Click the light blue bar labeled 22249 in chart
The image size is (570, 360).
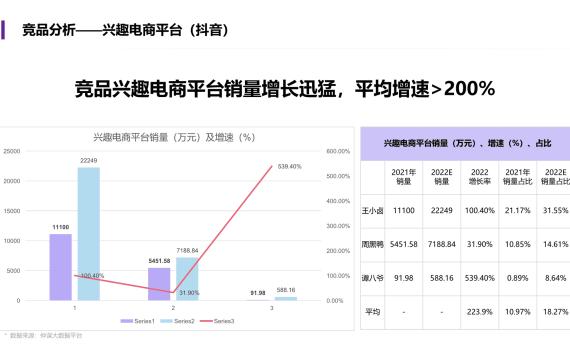89,234
